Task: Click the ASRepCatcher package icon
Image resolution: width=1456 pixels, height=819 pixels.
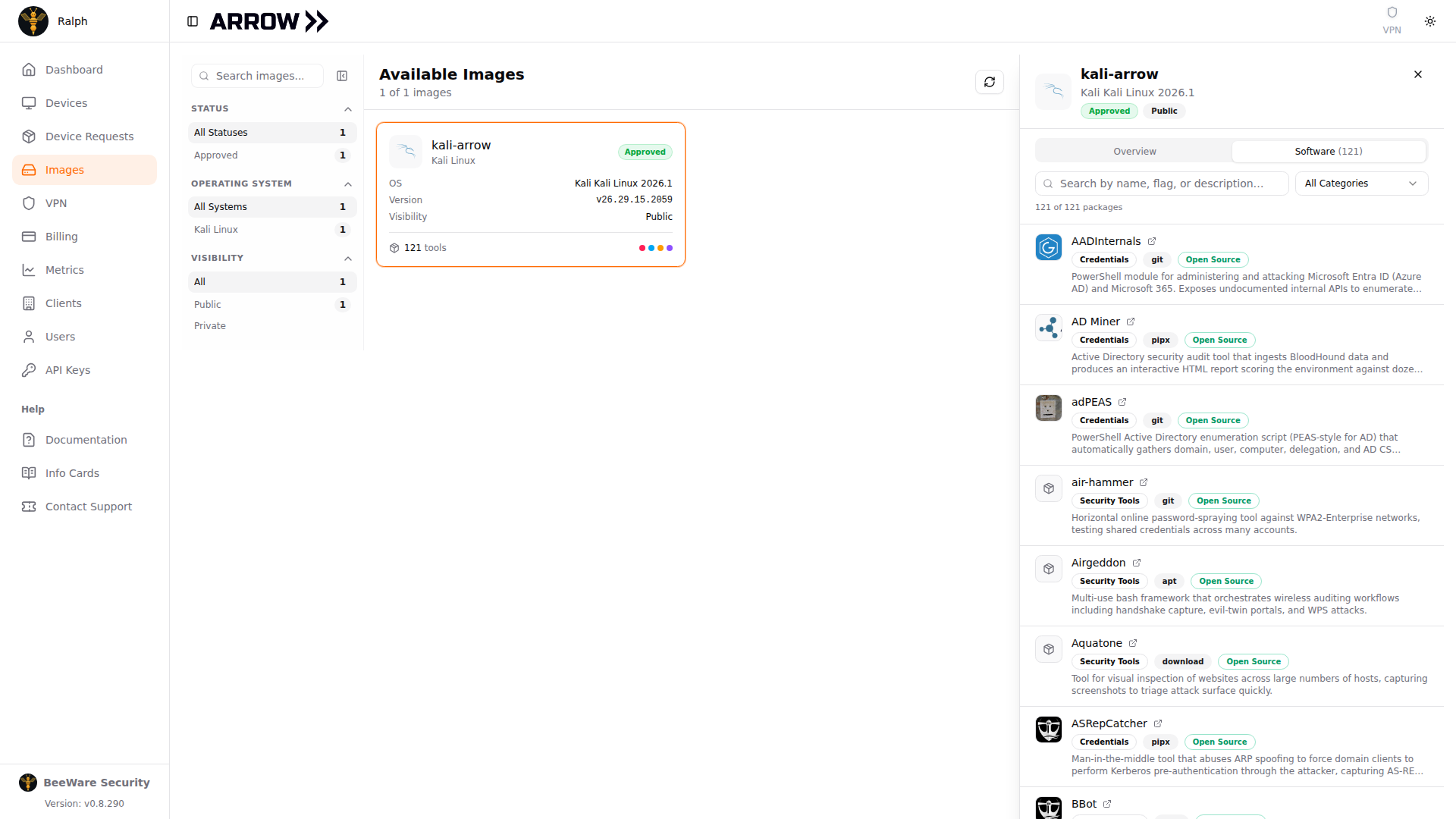Action: 1049,730
